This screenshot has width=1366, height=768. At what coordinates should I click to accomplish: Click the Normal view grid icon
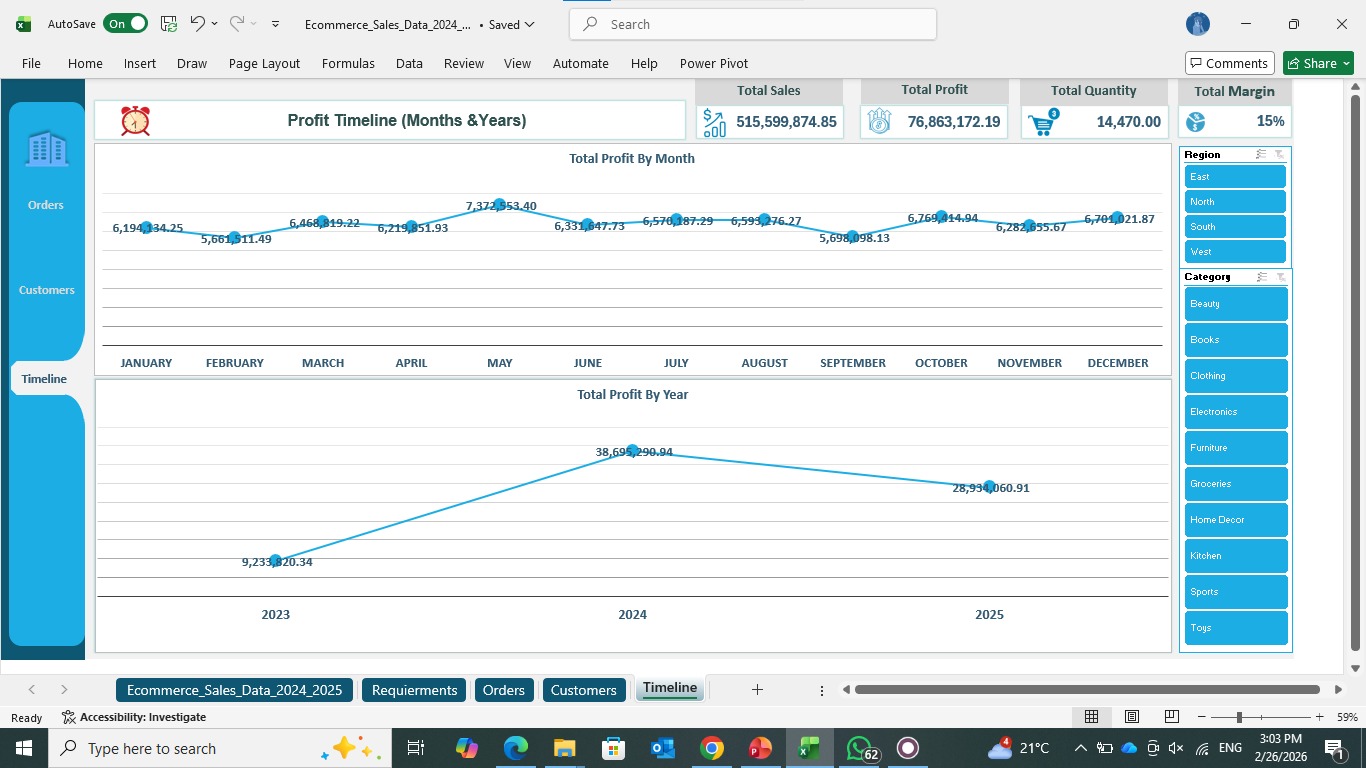tap(1092, 717)
